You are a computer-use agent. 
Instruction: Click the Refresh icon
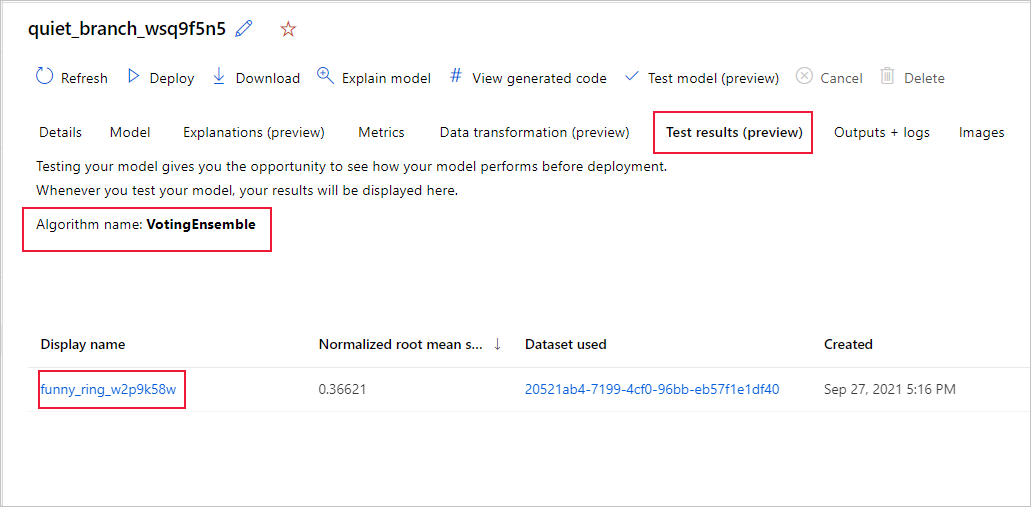[44, 76]
